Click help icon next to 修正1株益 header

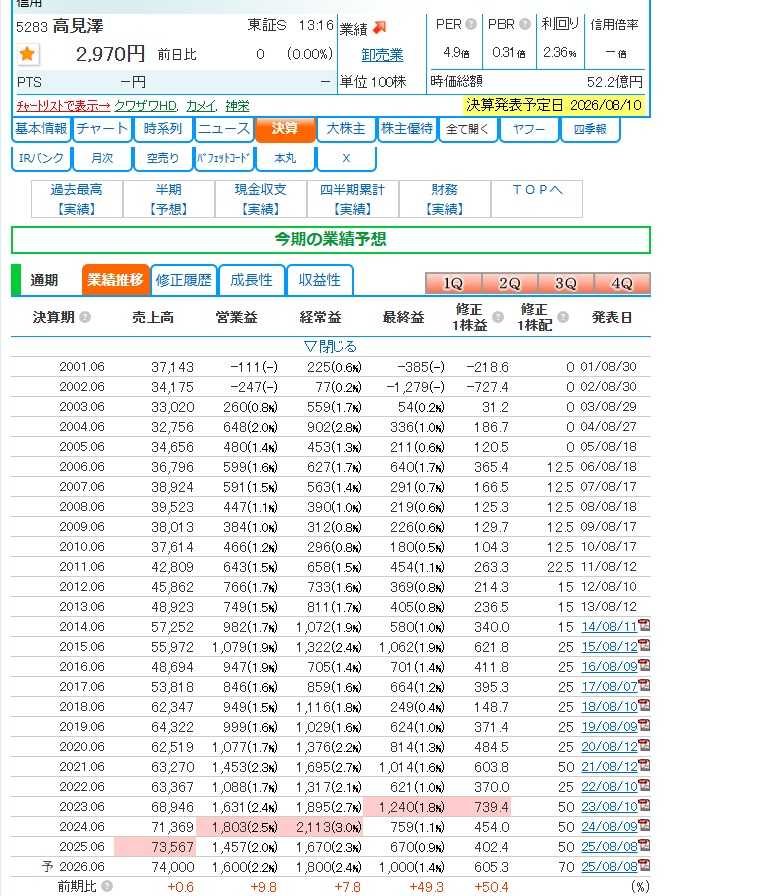pyautogui.click(x=498, y=317)
